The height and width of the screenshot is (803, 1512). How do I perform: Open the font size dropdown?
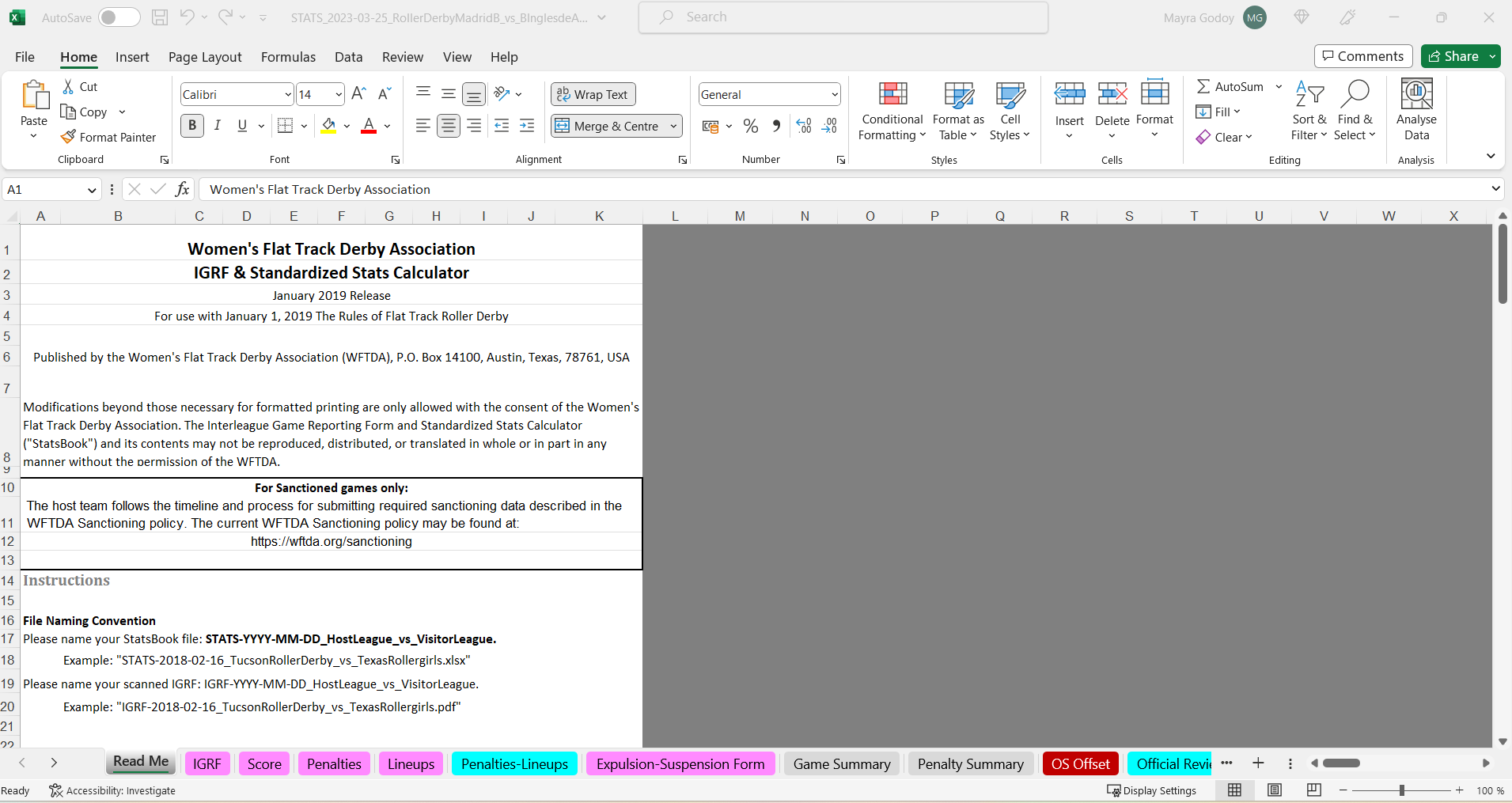tap(339, 95)
